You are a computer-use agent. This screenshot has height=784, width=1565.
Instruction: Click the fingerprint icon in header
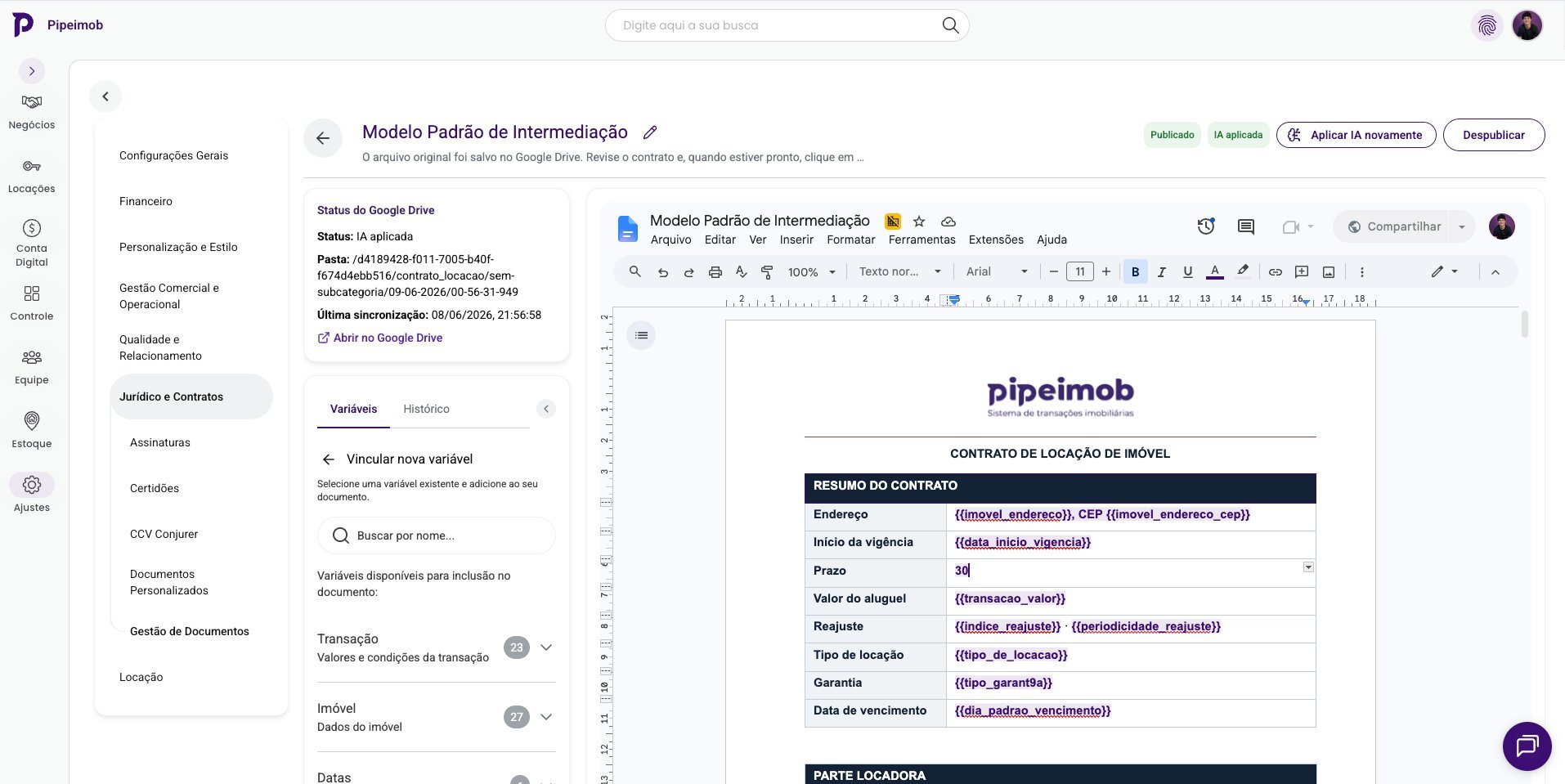point(1487,25)
